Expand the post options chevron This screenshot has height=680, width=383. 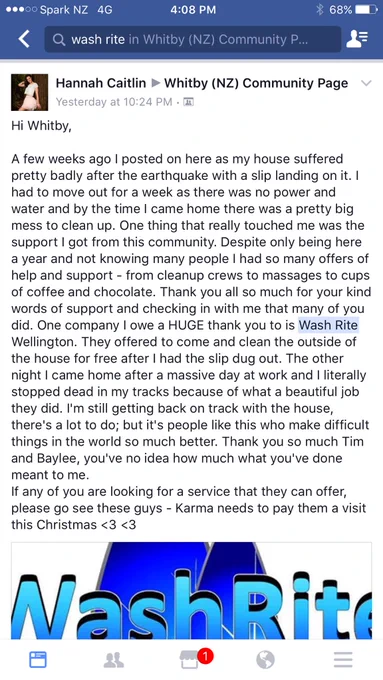(x=366, y=83)
